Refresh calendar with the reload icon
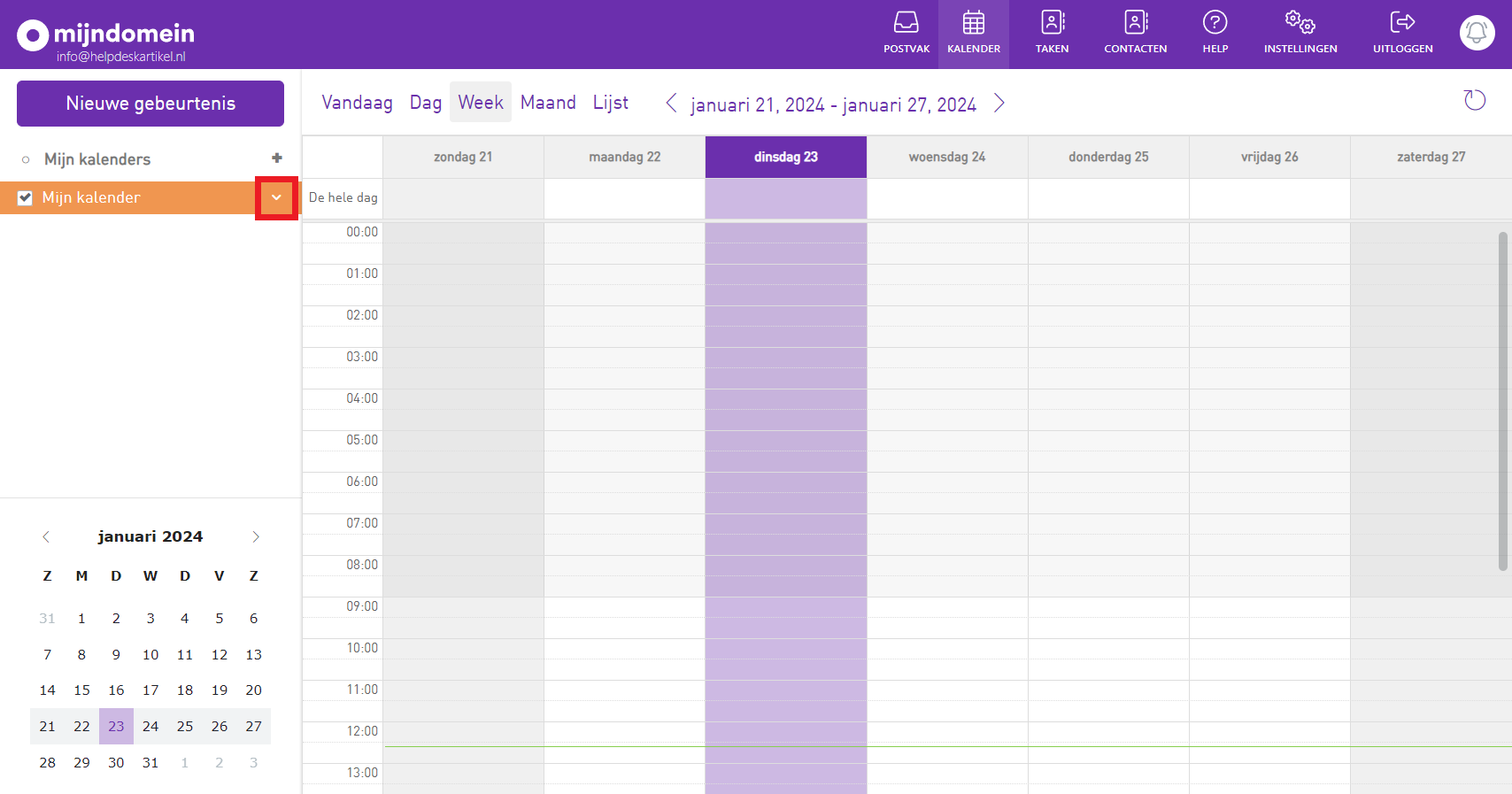 1474,101
